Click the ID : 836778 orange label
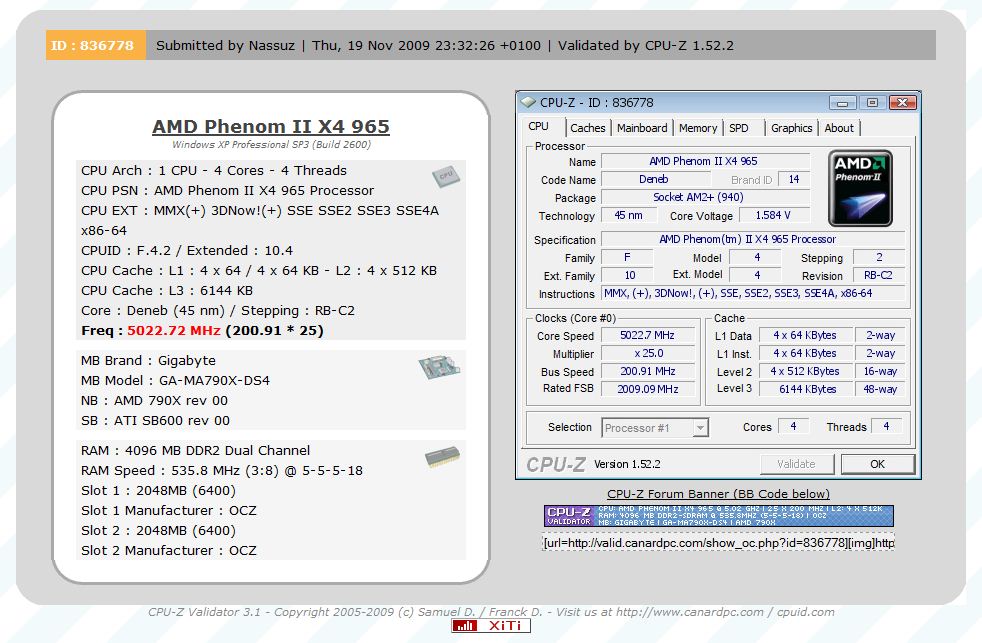Screen dimensions: 982x643 [96, 45]
